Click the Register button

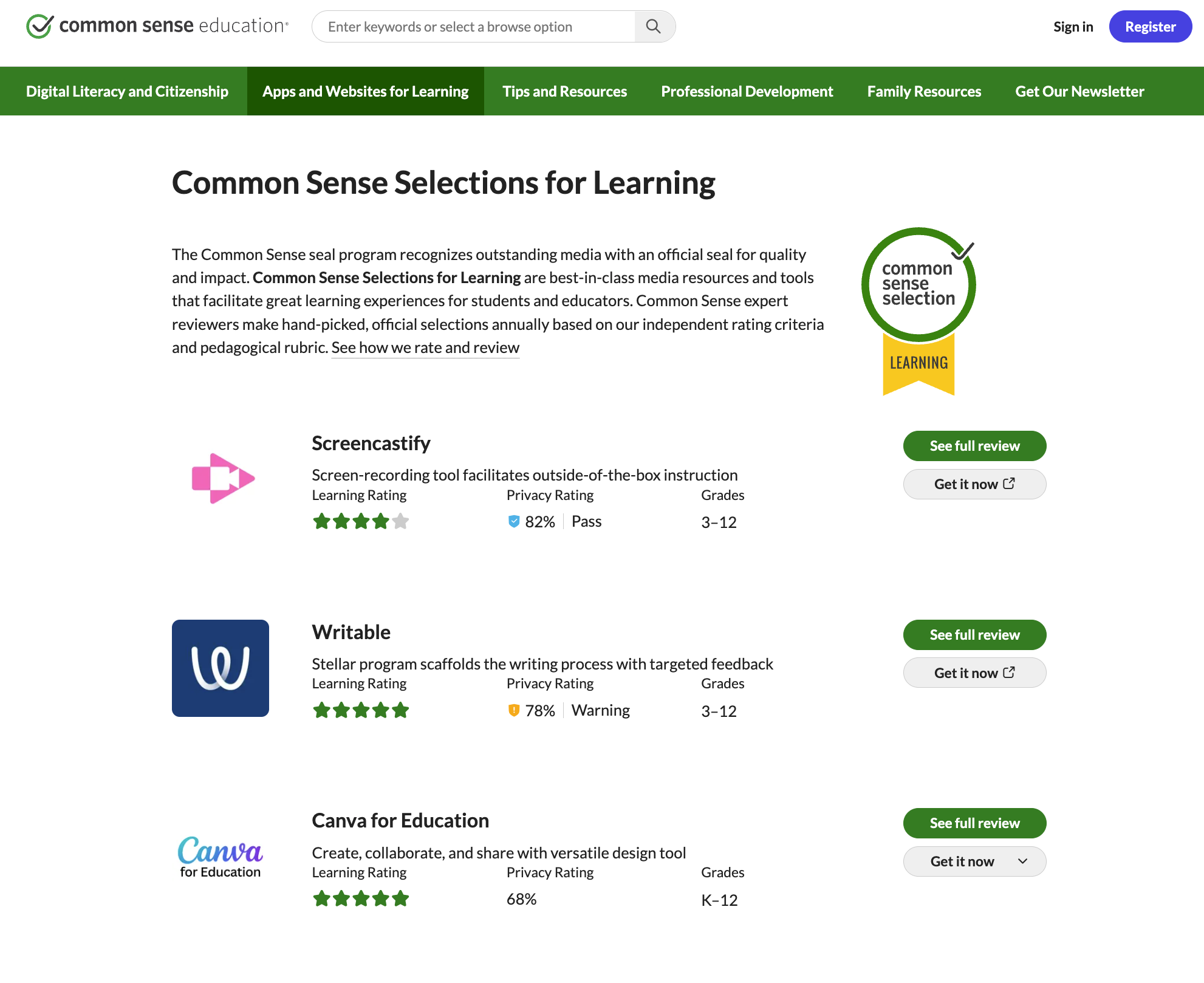1151,27
